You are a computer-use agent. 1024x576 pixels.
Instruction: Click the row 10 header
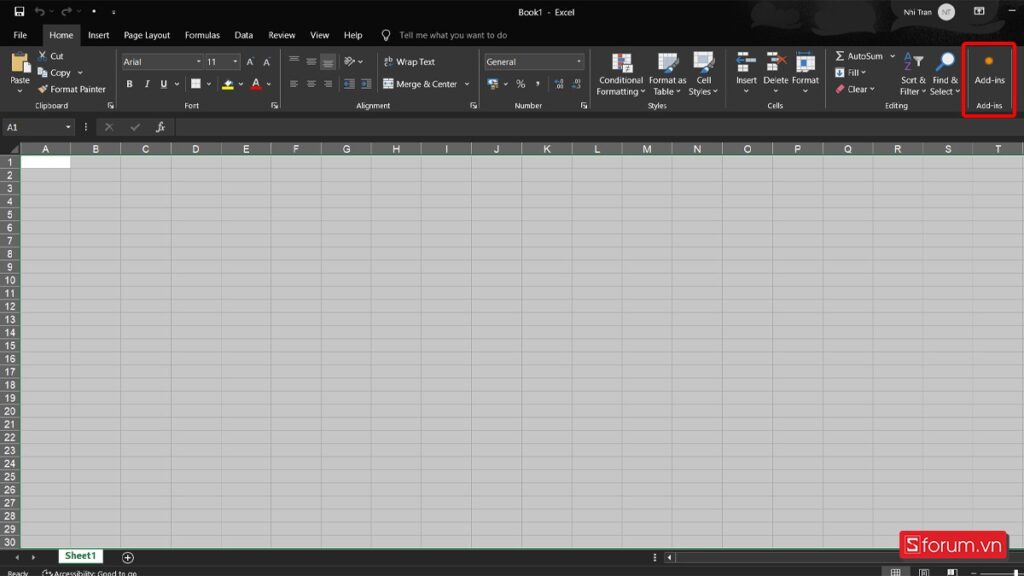tap(10, 280)
